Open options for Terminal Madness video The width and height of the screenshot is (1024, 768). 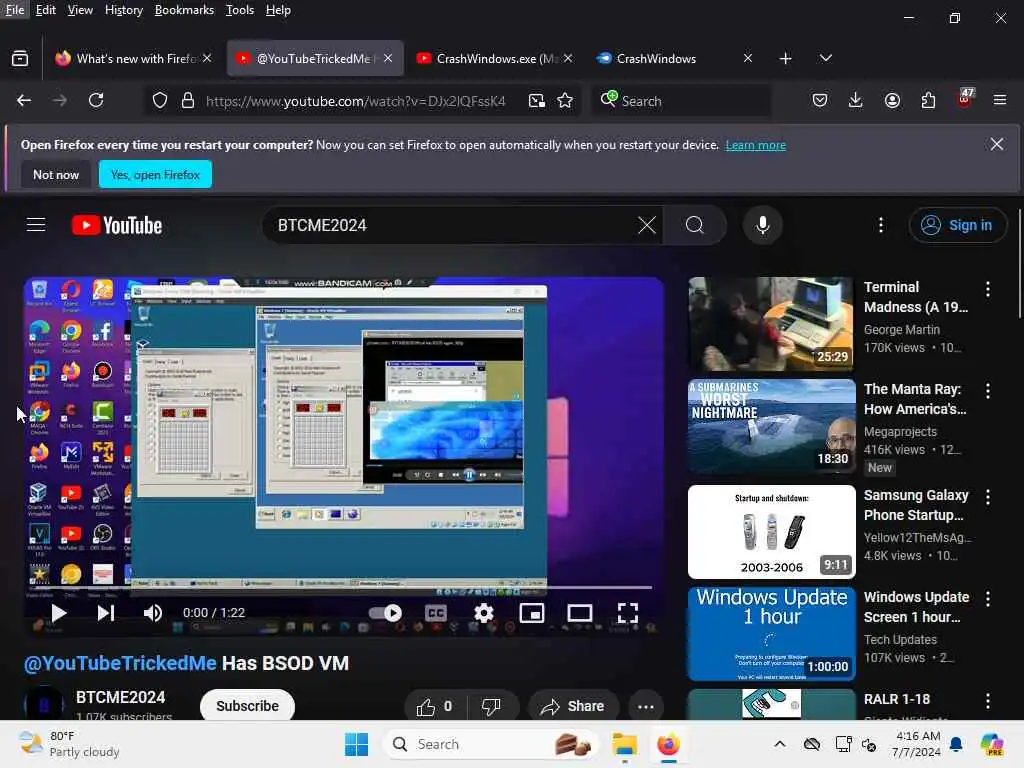click(x=987, y=289)
